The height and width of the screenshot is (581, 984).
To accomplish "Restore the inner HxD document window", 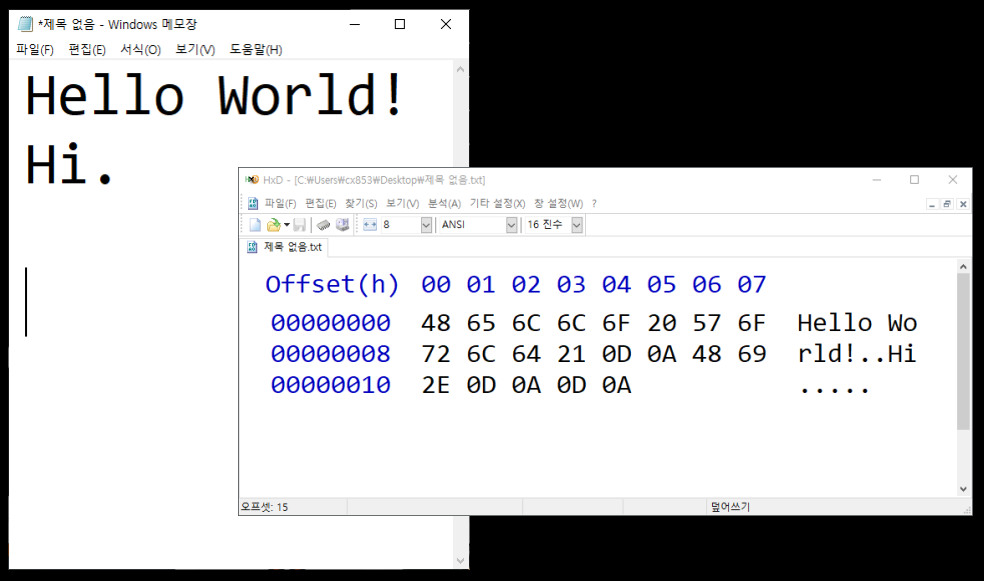I will [x=947, y=204].
